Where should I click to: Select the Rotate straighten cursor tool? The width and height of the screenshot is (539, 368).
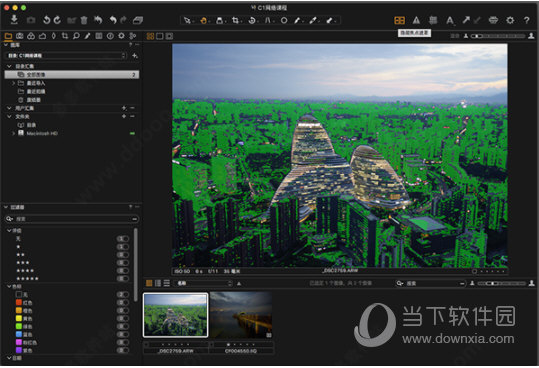(x=252, y=21)
